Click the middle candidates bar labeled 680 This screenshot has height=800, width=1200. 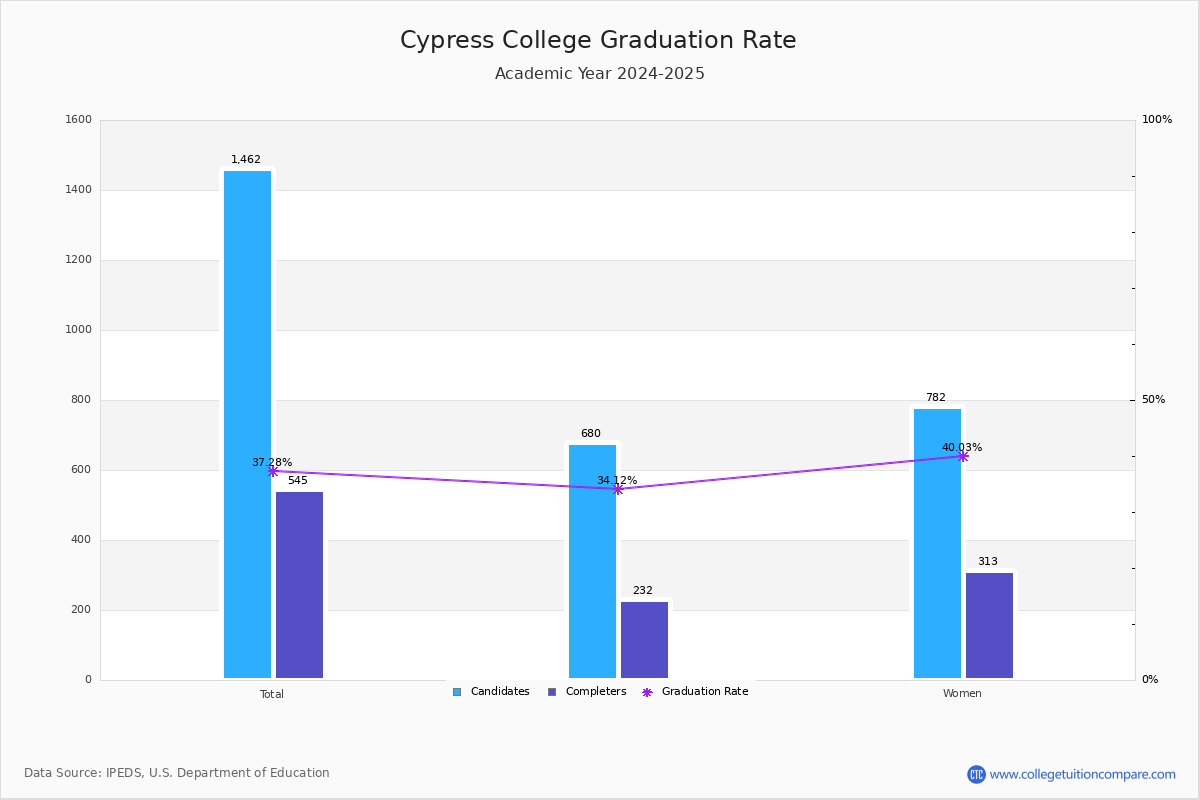click(592, 561)
